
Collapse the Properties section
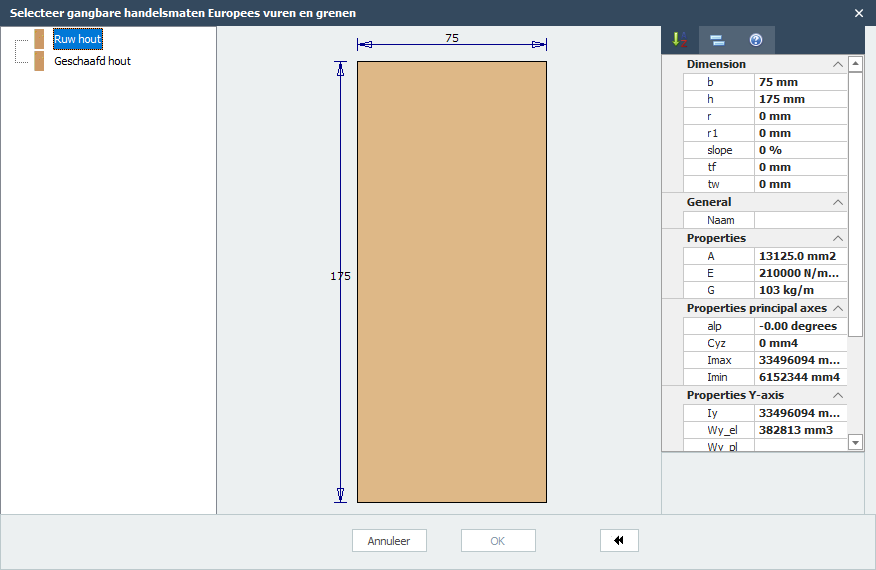(837, 238)
